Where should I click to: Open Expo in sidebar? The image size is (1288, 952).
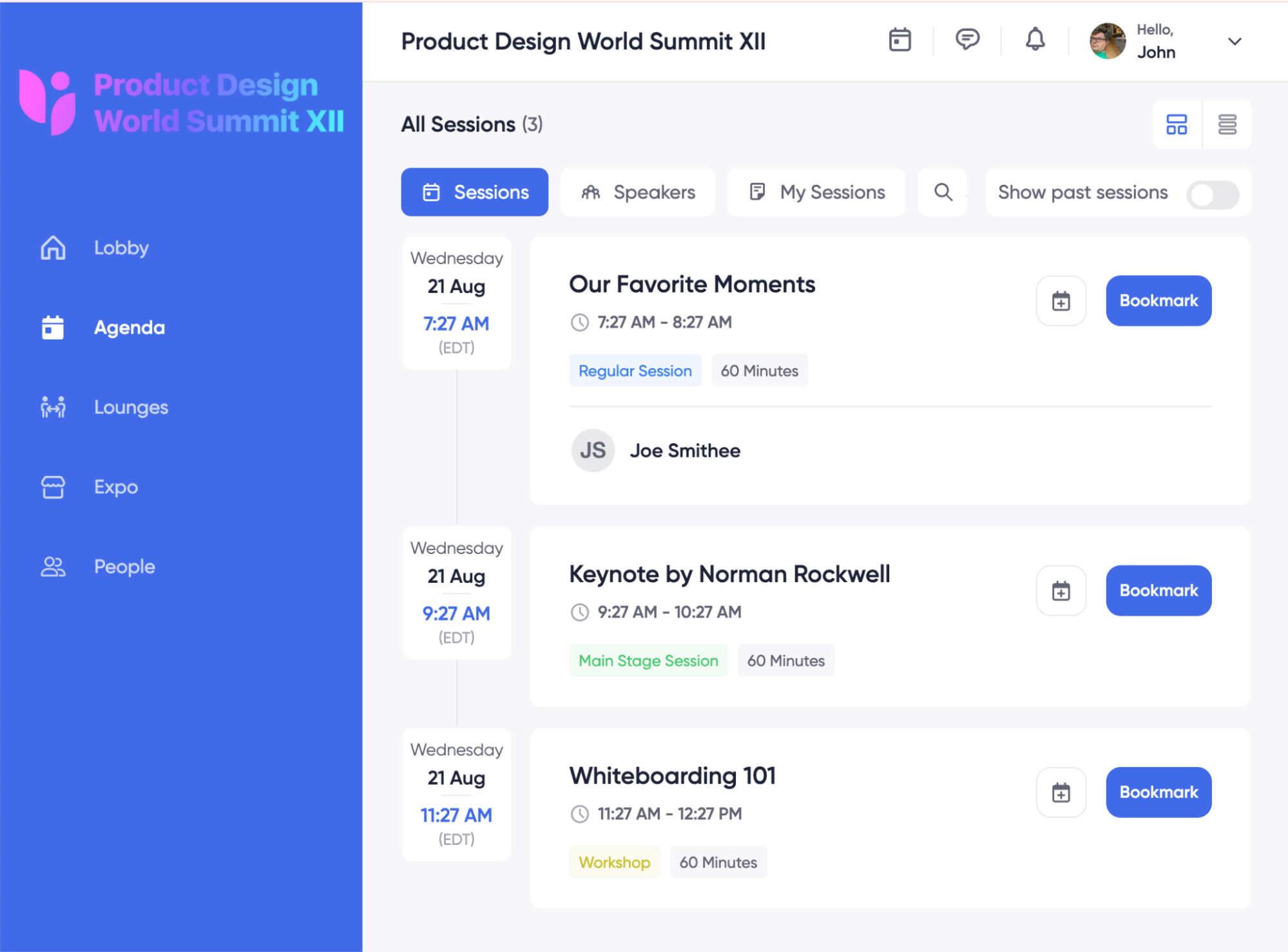(116, 487)
